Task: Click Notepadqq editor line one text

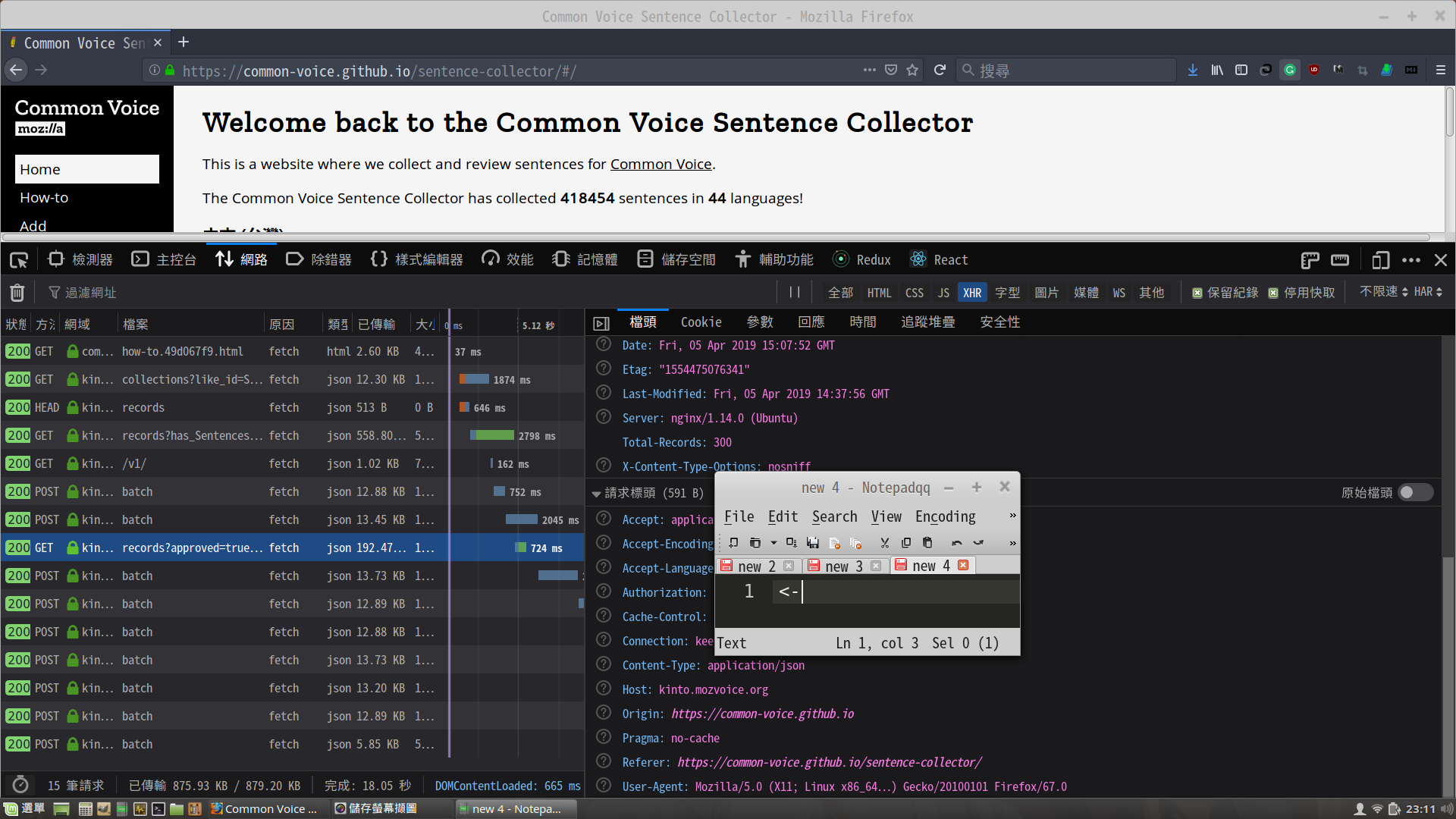Action: [x=789, y=591]
